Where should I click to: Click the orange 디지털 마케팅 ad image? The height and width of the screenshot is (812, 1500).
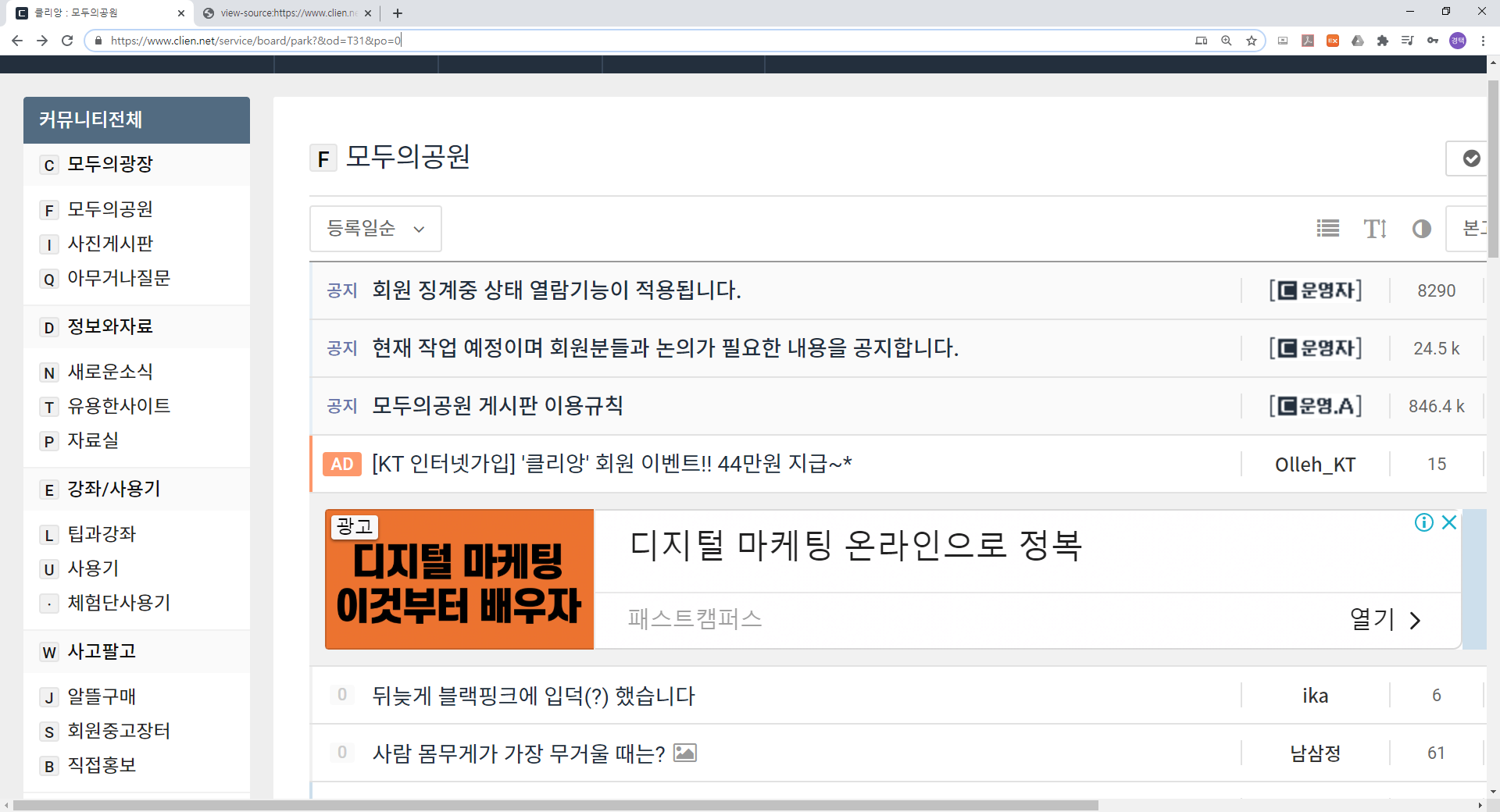[x=459, y=579]
